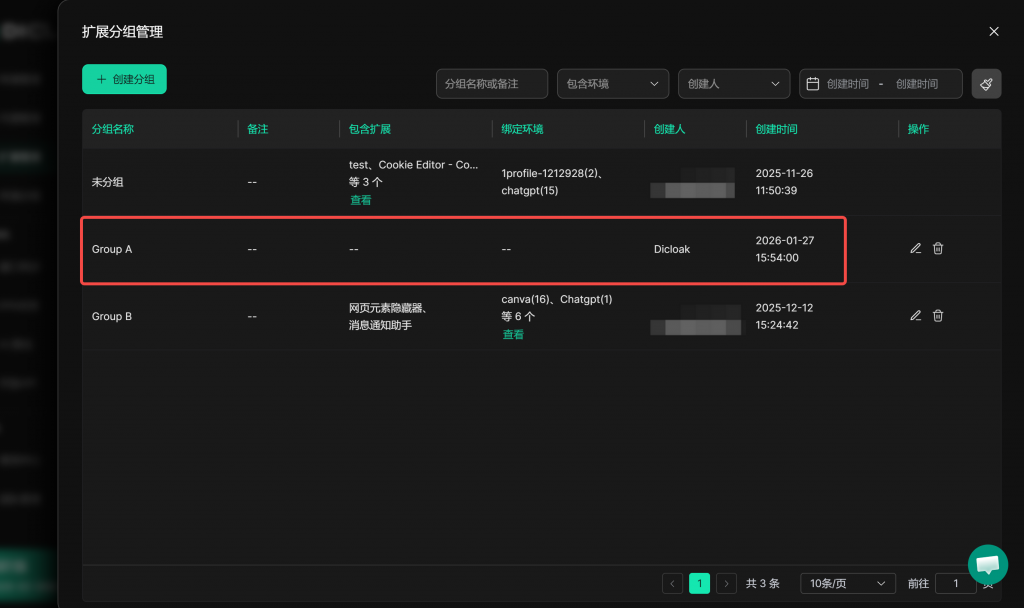
Task: Delete Group B using the trash icon
Action: pyautogui.click(x=938, y=316)
